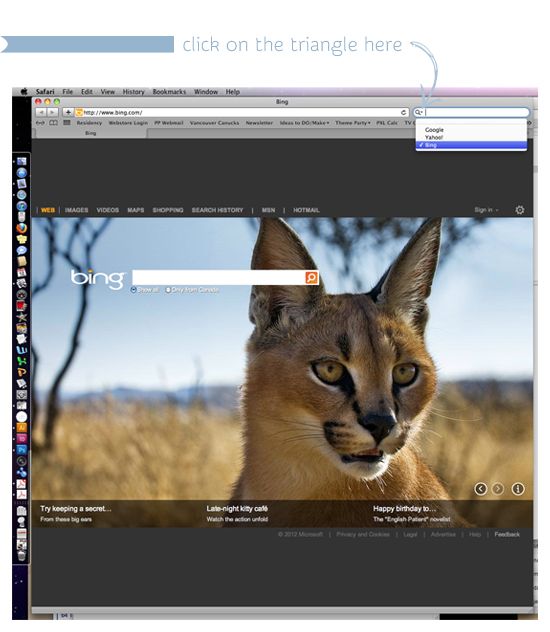Screen dimensions: 550x632
Task: Open the Newsletter bookmark
Action: [259, 123]
